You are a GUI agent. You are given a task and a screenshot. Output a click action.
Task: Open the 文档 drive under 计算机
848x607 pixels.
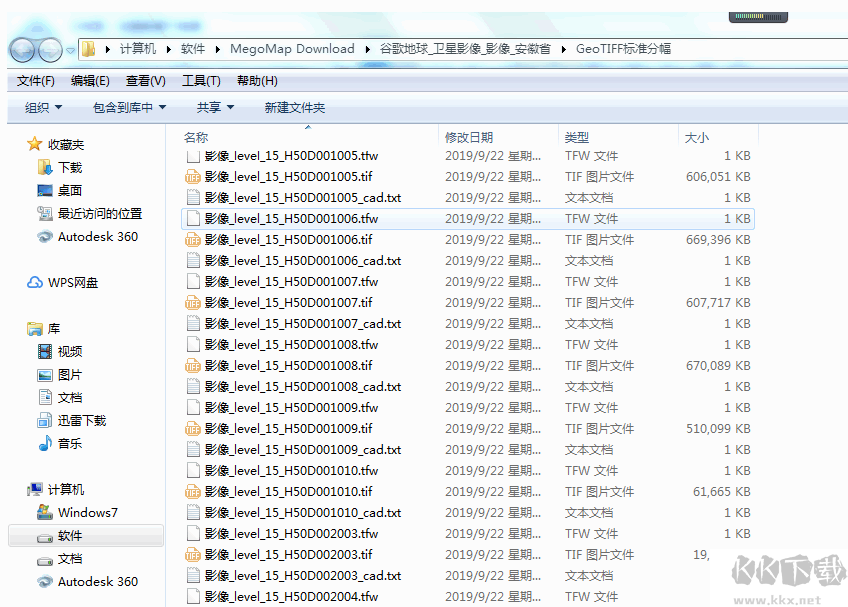click(x=60, y=559)
